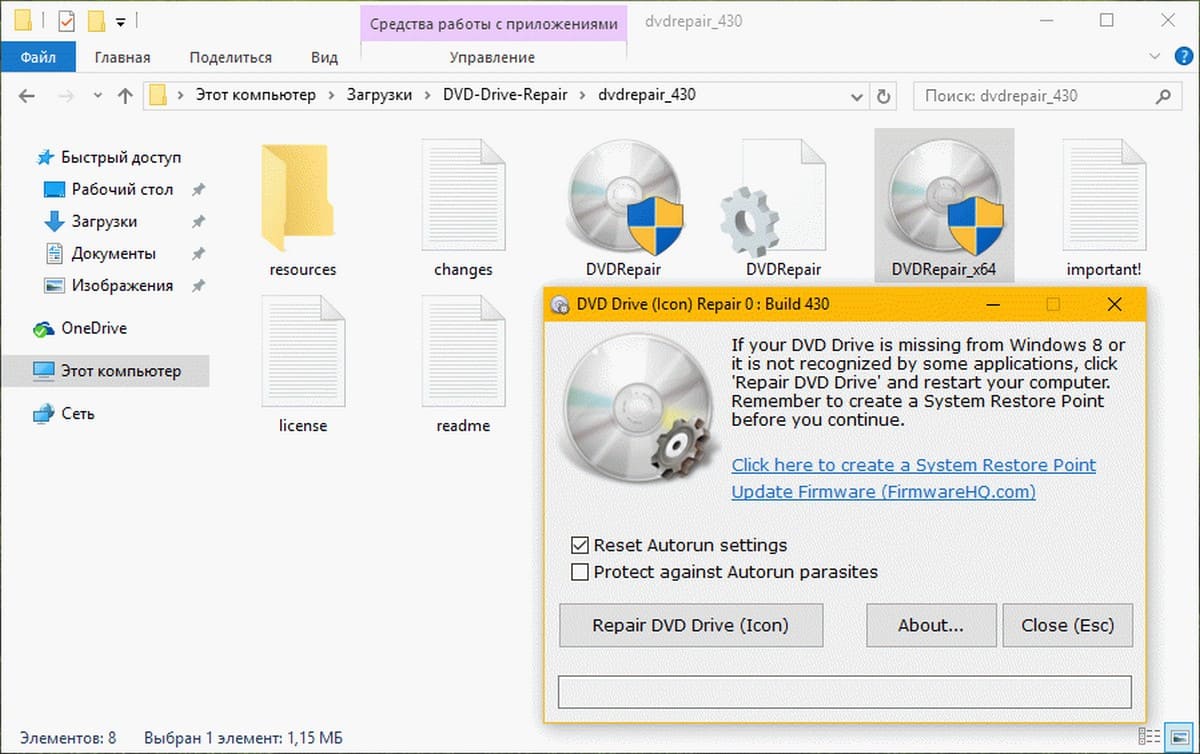Switch to Поделиться ribbon tab
The width and height of the screenshot is (1200, 754).
[x=231, y=57]
